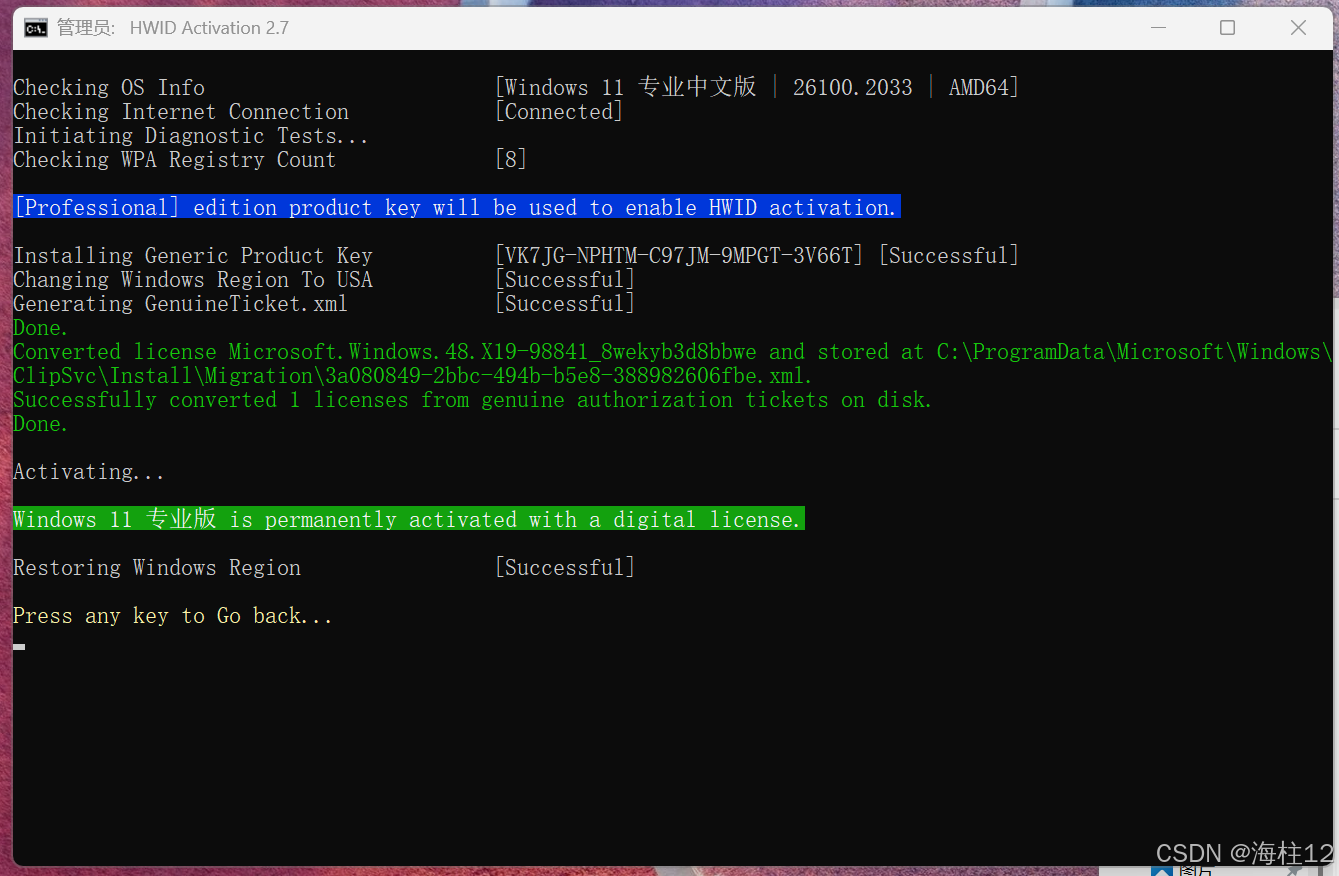Maximize the HWID Activation window
The image size is (1339, 876).
click(1227, 28)
